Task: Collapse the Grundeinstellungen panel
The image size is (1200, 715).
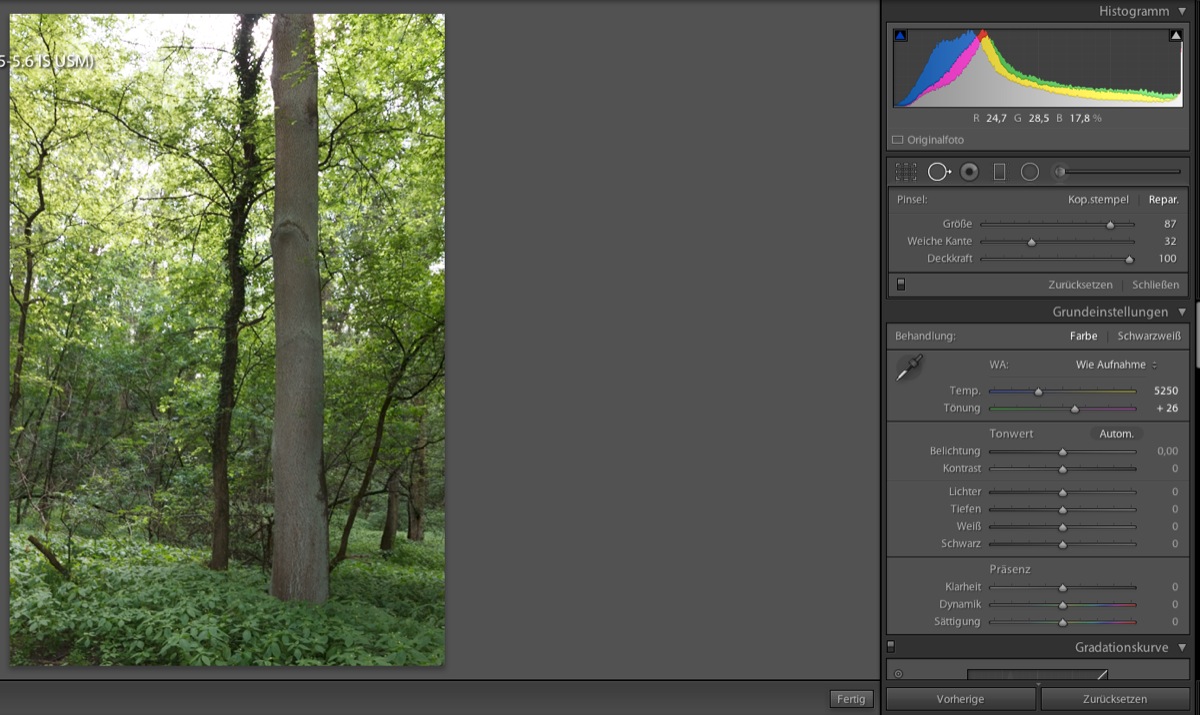Action: click(1182, 312)
